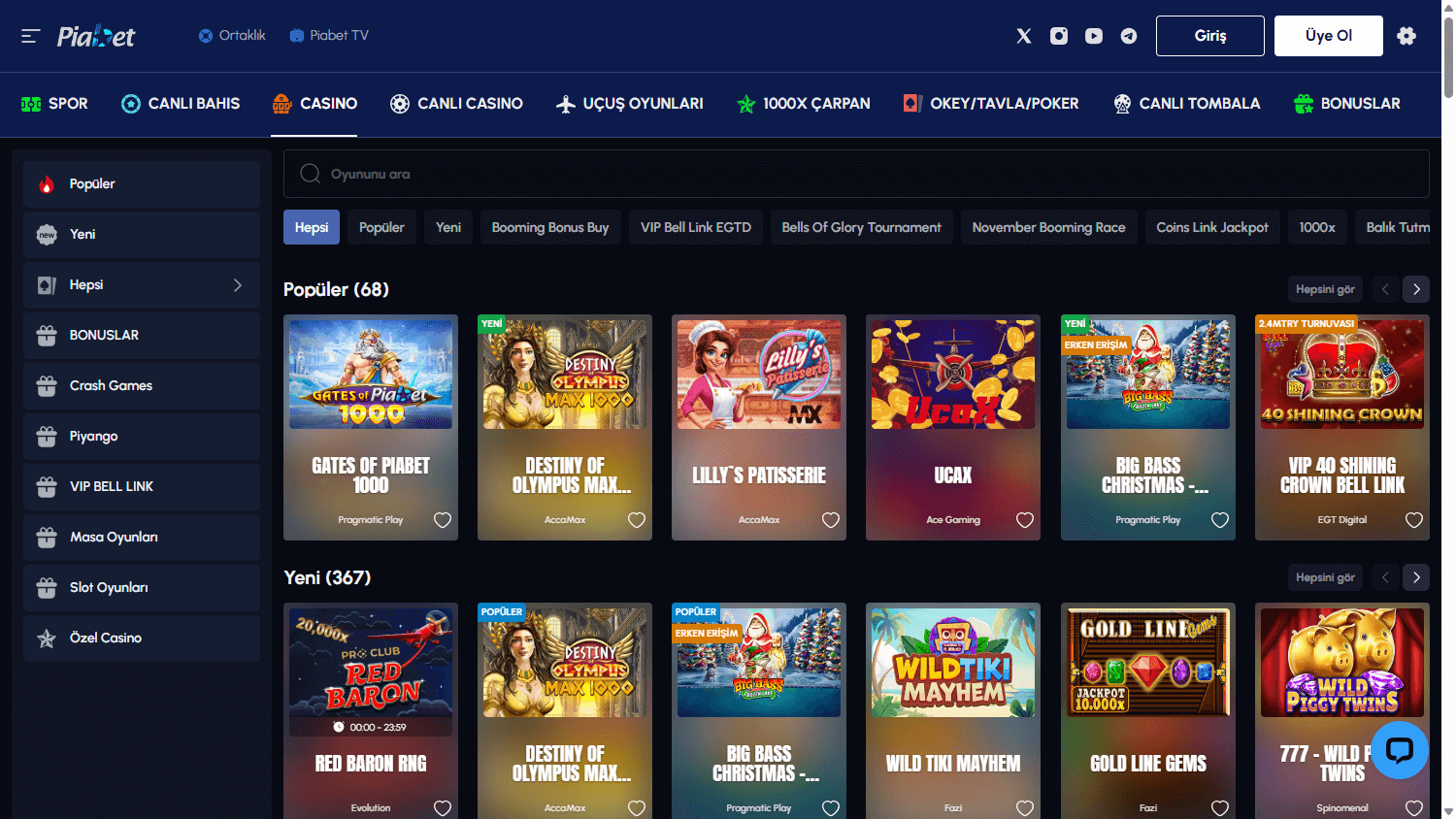Click the Telegram icon in the header
The height and width of the screenshot is (819, 1456).
pyautogui.click(x=1128, y=35)
